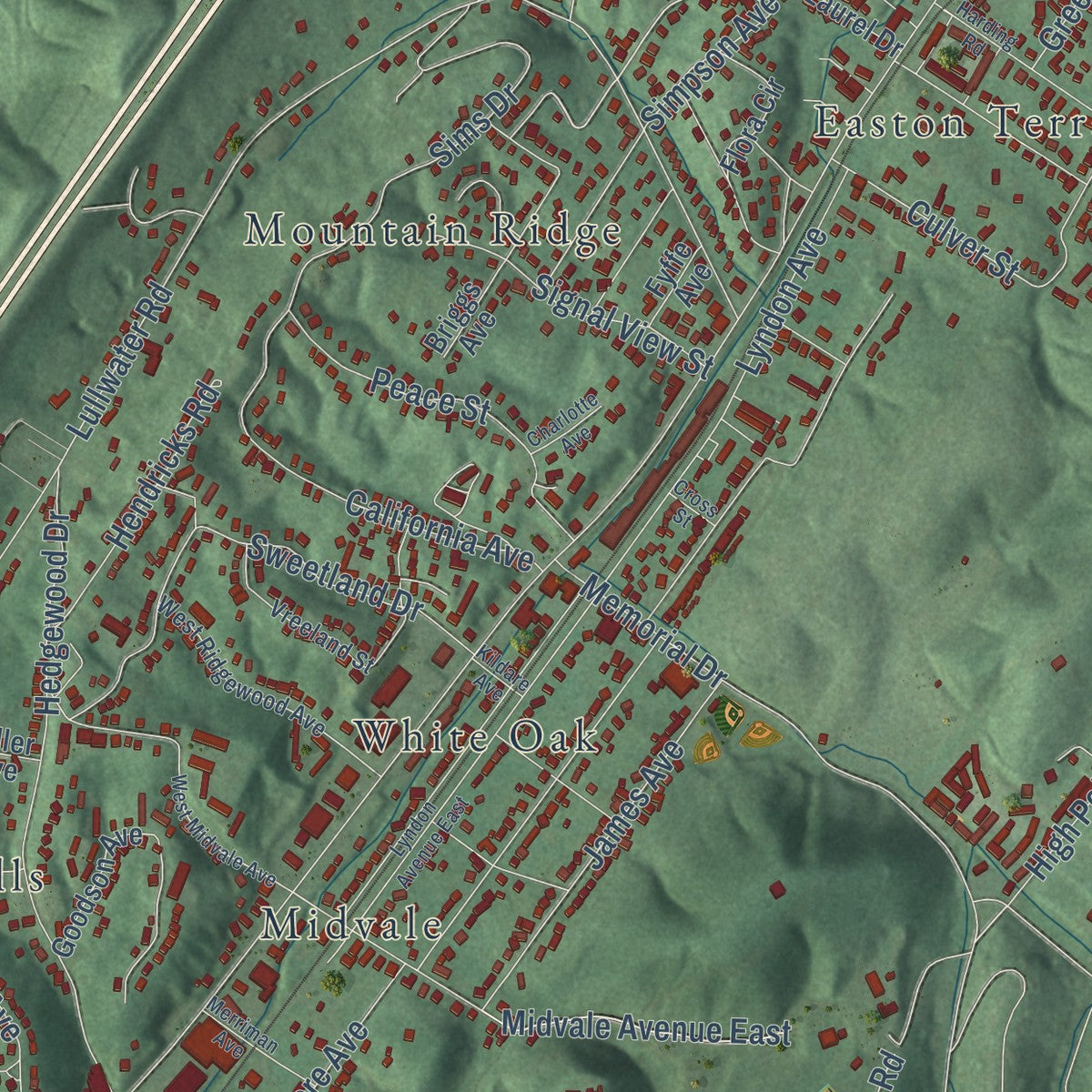Click the High P road label
Image resolution: width=1092 pixels, height=1092 pixels.
pyautogui.click(x=1060, y=838)
